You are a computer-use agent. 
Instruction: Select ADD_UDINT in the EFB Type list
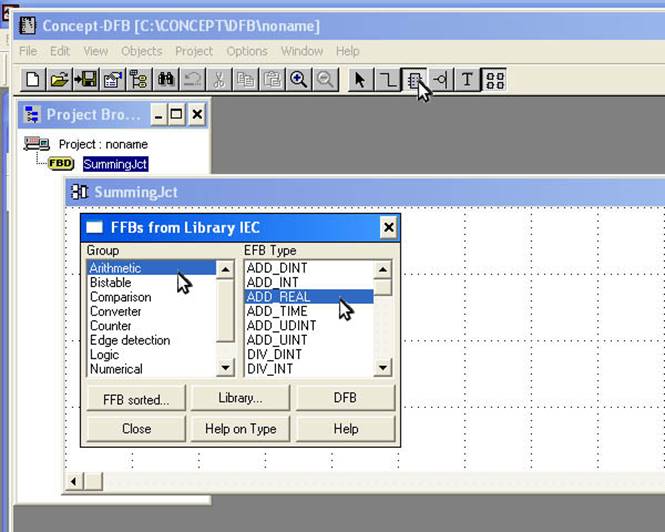[309, 325]
